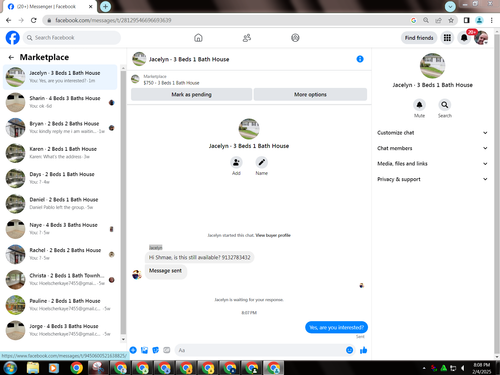Mute the conversation with bell icon
500x375 pixels.
click(419, 105)
